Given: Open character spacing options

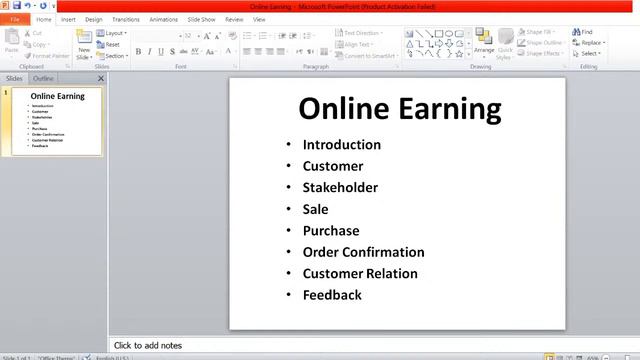Looking at the screenshot, I should (196, 51).
